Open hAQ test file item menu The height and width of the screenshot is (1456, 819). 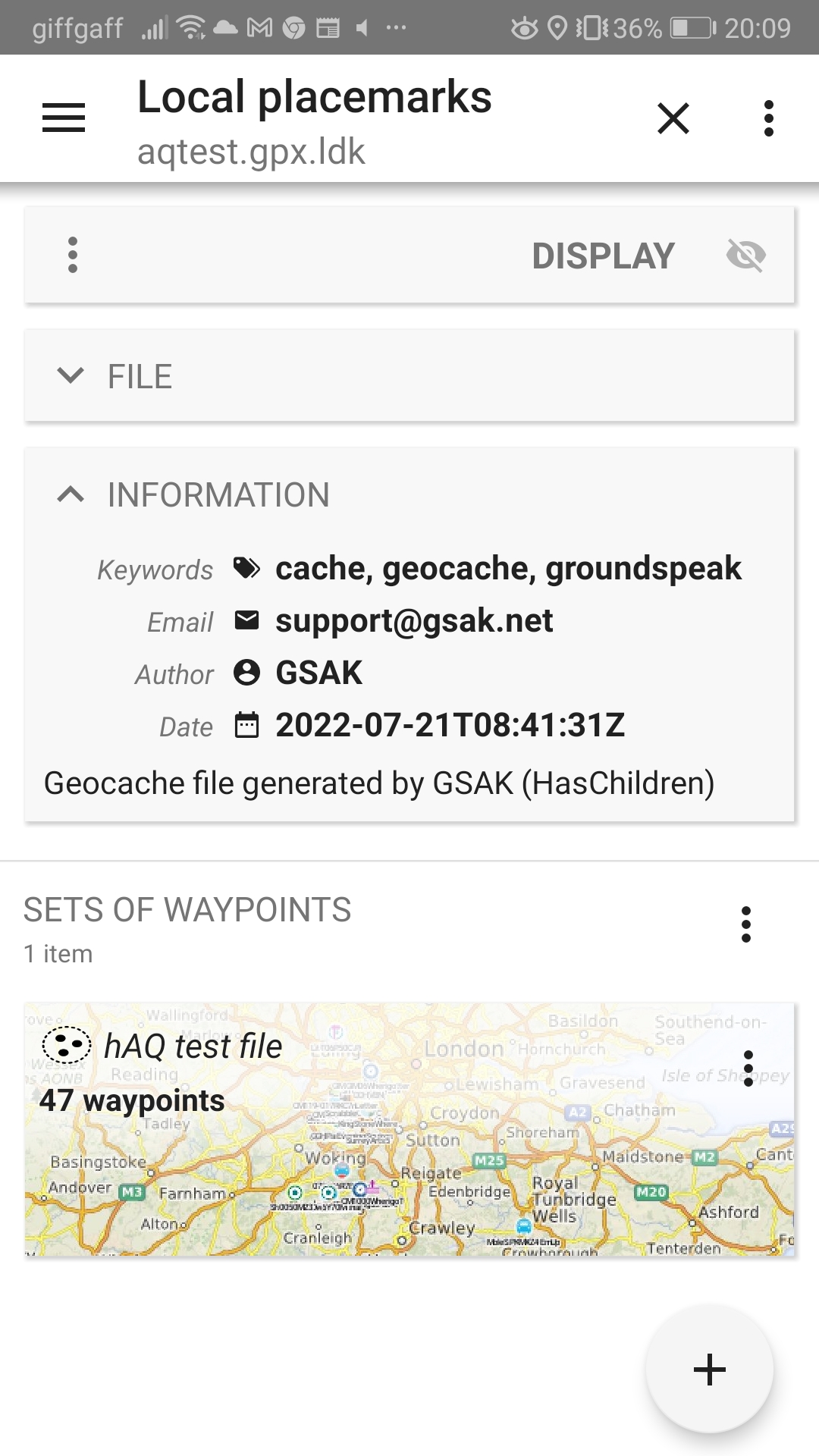coord(748,1068)
